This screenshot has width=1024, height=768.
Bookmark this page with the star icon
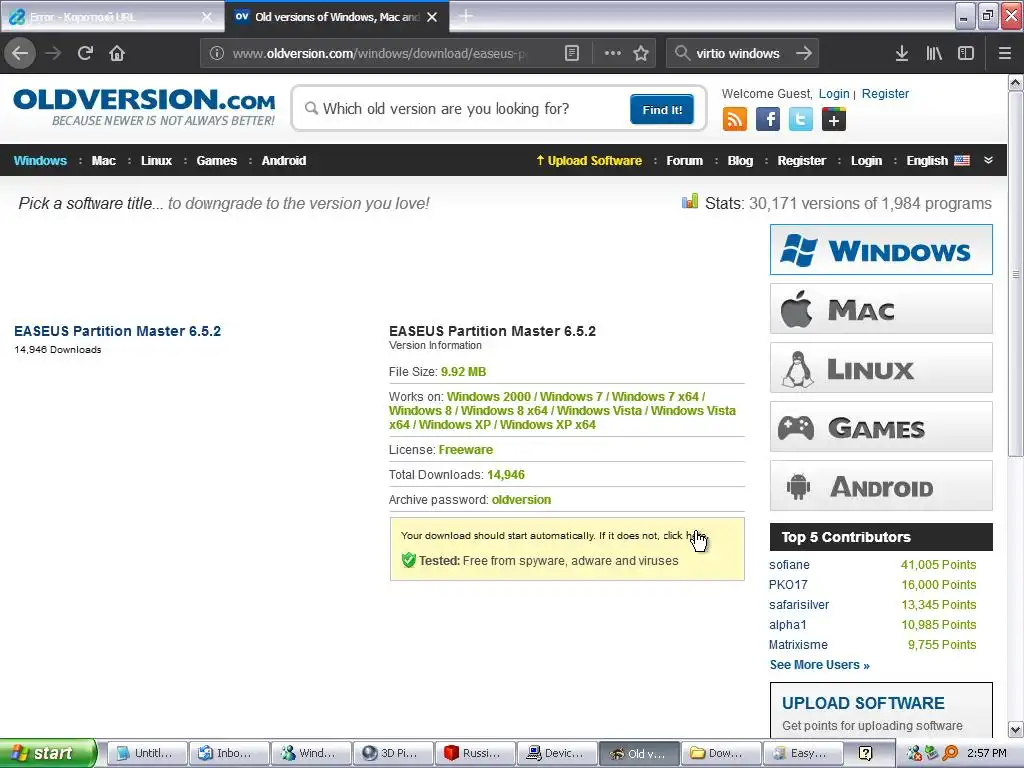(x=641, y=53)
